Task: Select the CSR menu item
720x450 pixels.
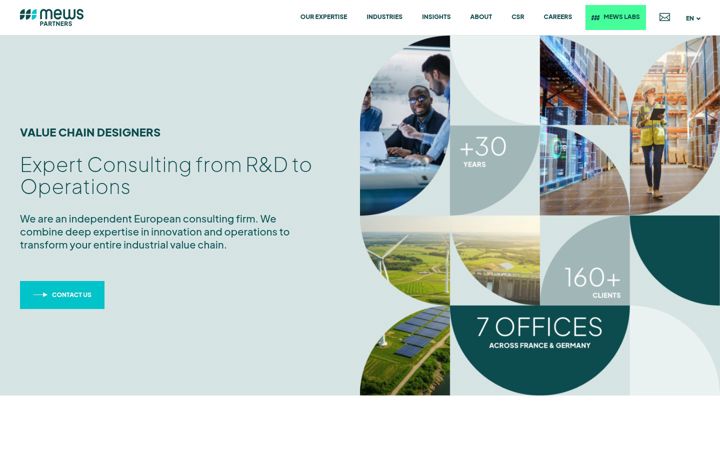Action: [518, 17]
